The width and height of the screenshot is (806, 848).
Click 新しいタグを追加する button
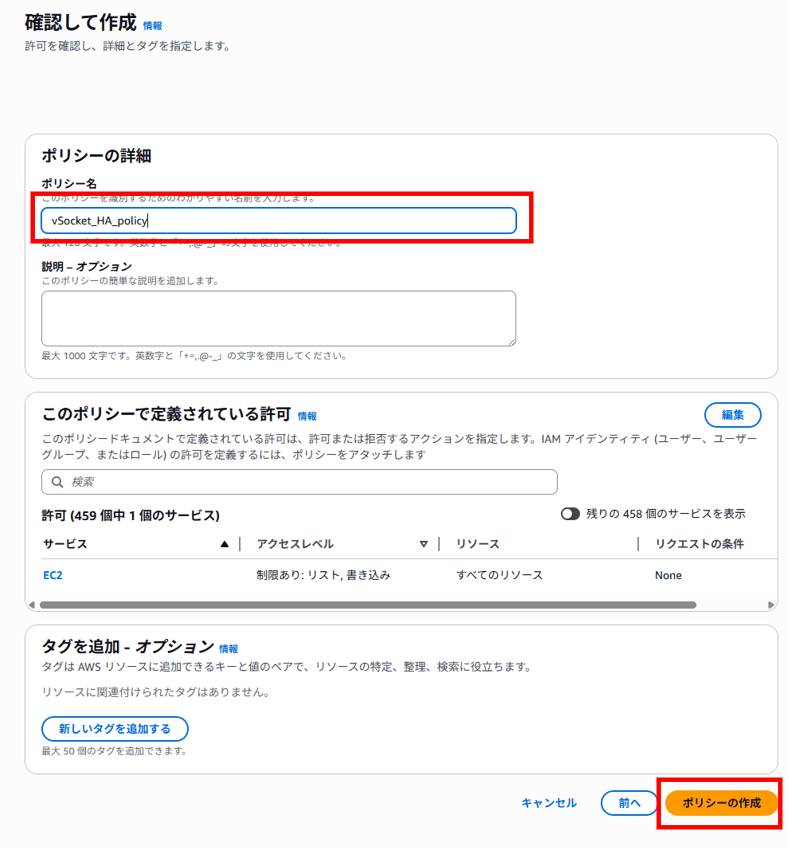coord(115,729)
